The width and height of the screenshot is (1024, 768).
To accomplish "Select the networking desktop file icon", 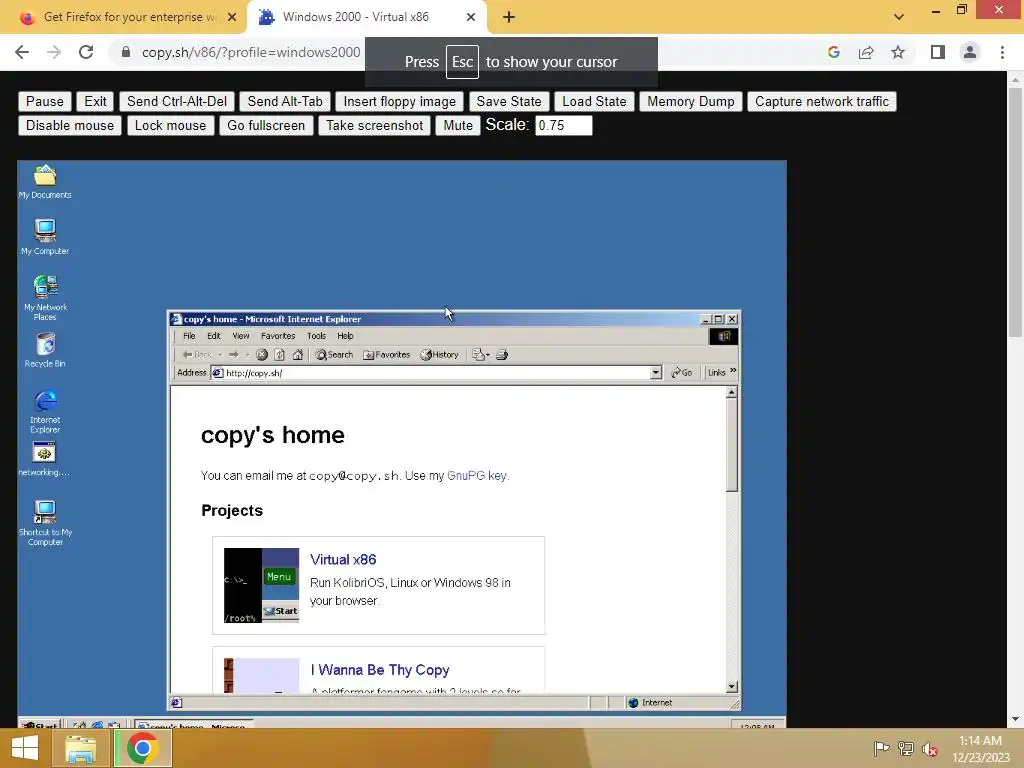I will click(44, 459).
